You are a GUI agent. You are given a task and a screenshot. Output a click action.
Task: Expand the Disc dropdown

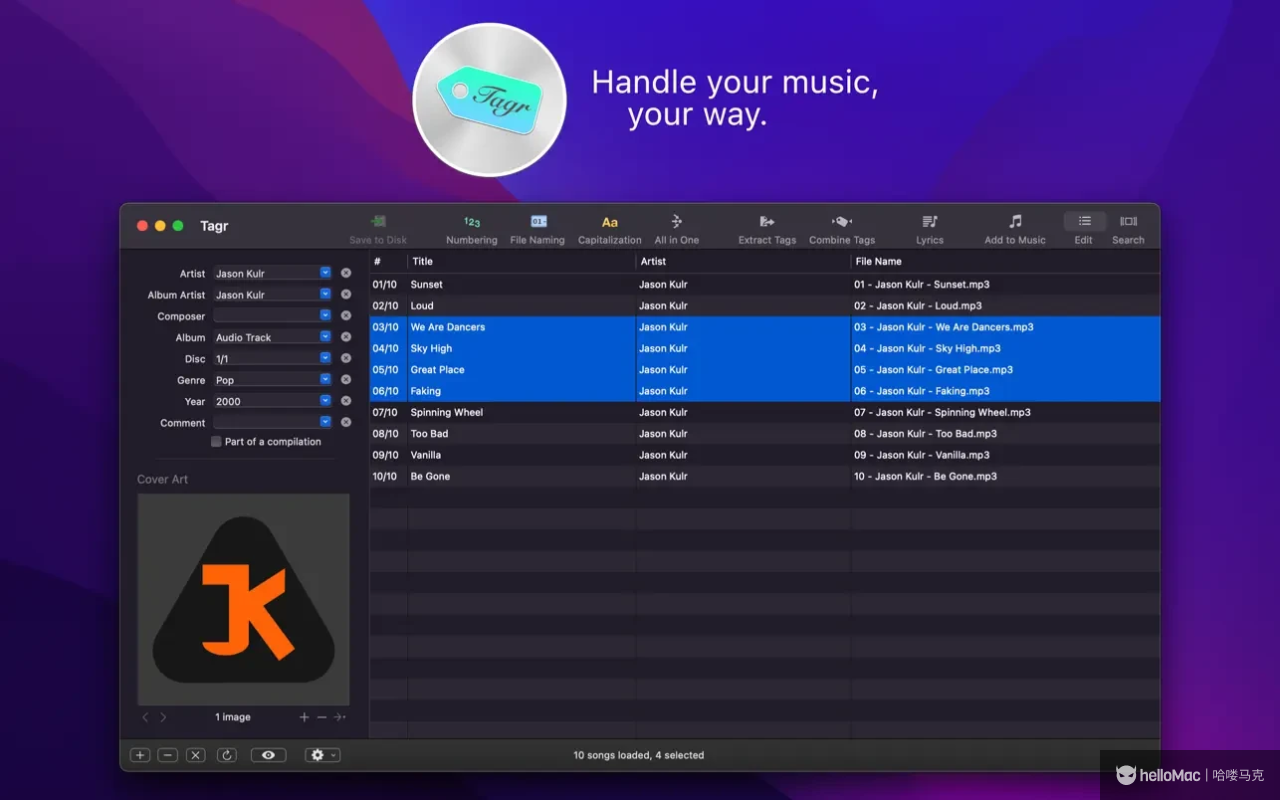pyautogui.click(x=325, y=358)
